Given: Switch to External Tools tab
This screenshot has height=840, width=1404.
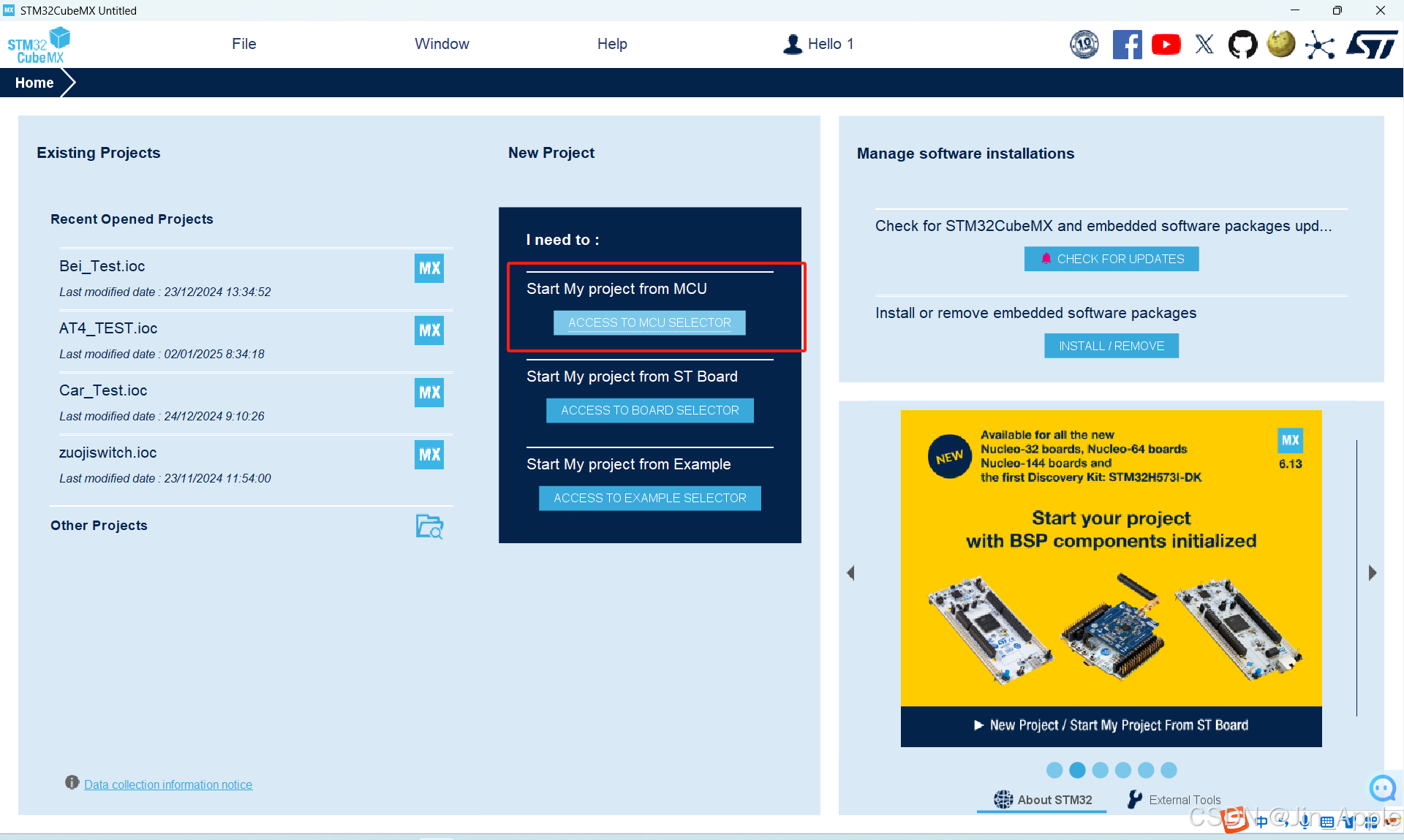Looking at the screenshot, I should coord(1174,800).
